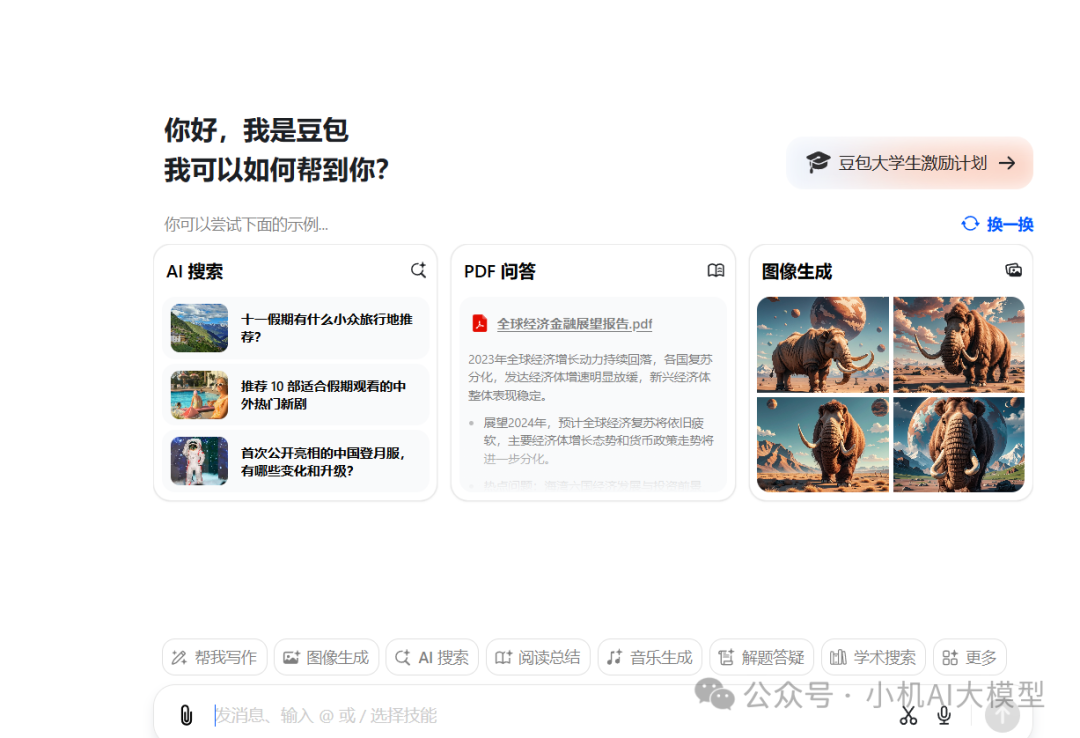Click the top-right mammoth image
This screenshot has width=1080, height=738.
(959, 345)
